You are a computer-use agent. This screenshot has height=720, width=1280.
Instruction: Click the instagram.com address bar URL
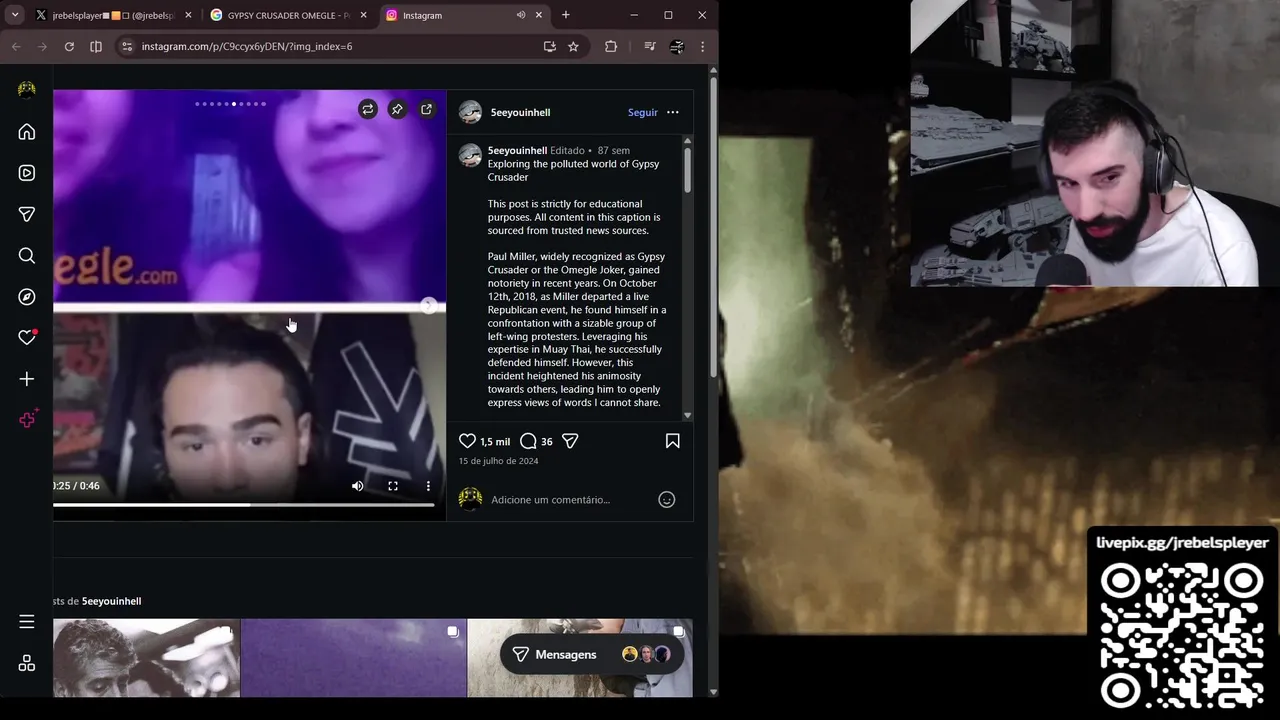(247, 46)
